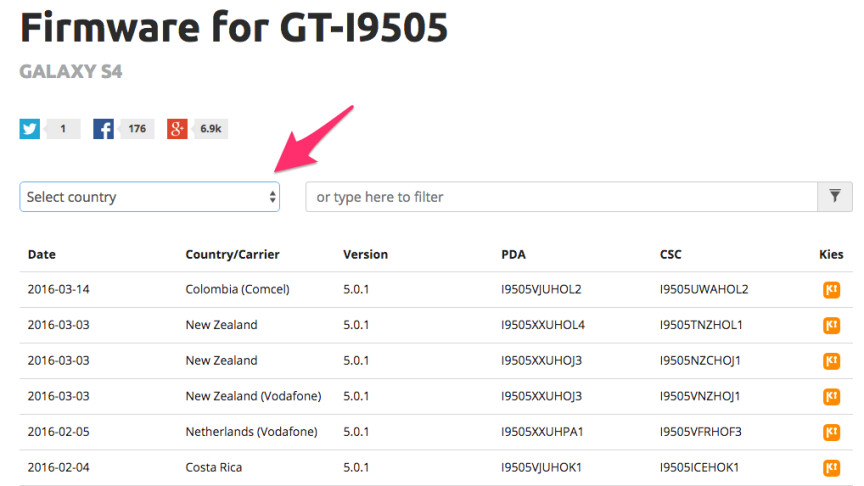Click the Facebook share icon
The image size is (864, 486).
[x=103, y=129]
